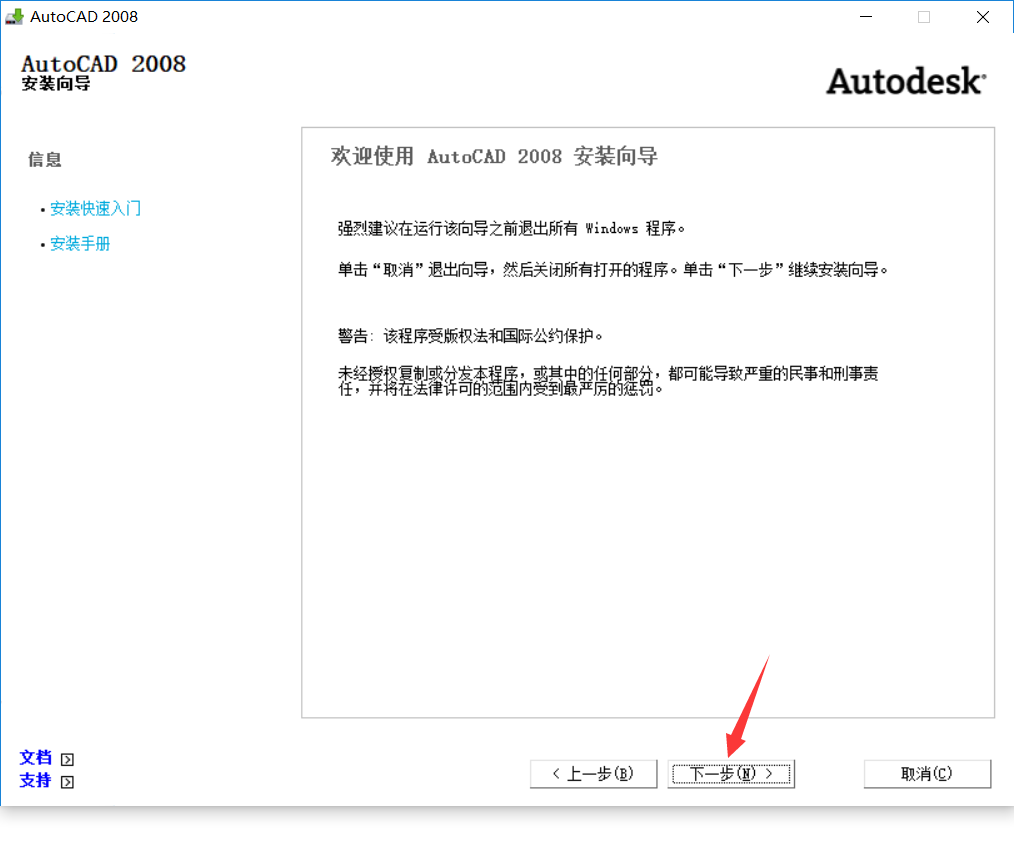Click the 信息 sidebar heading
The image size is (1014, 867).
[x=45, y=159]
